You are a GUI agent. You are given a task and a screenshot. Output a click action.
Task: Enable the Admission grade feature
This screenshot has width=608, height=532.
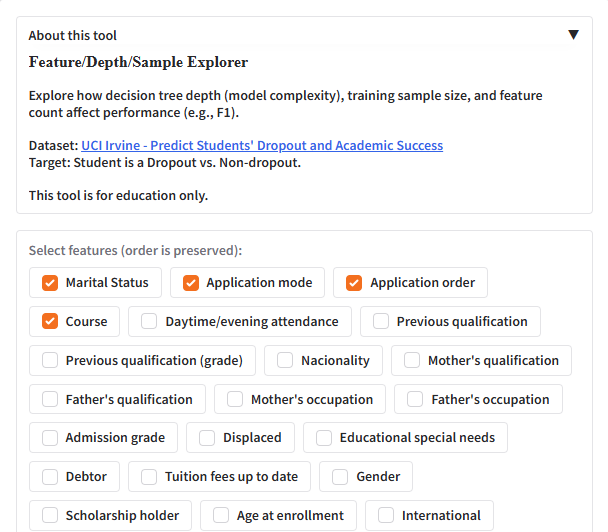point(50,438)
